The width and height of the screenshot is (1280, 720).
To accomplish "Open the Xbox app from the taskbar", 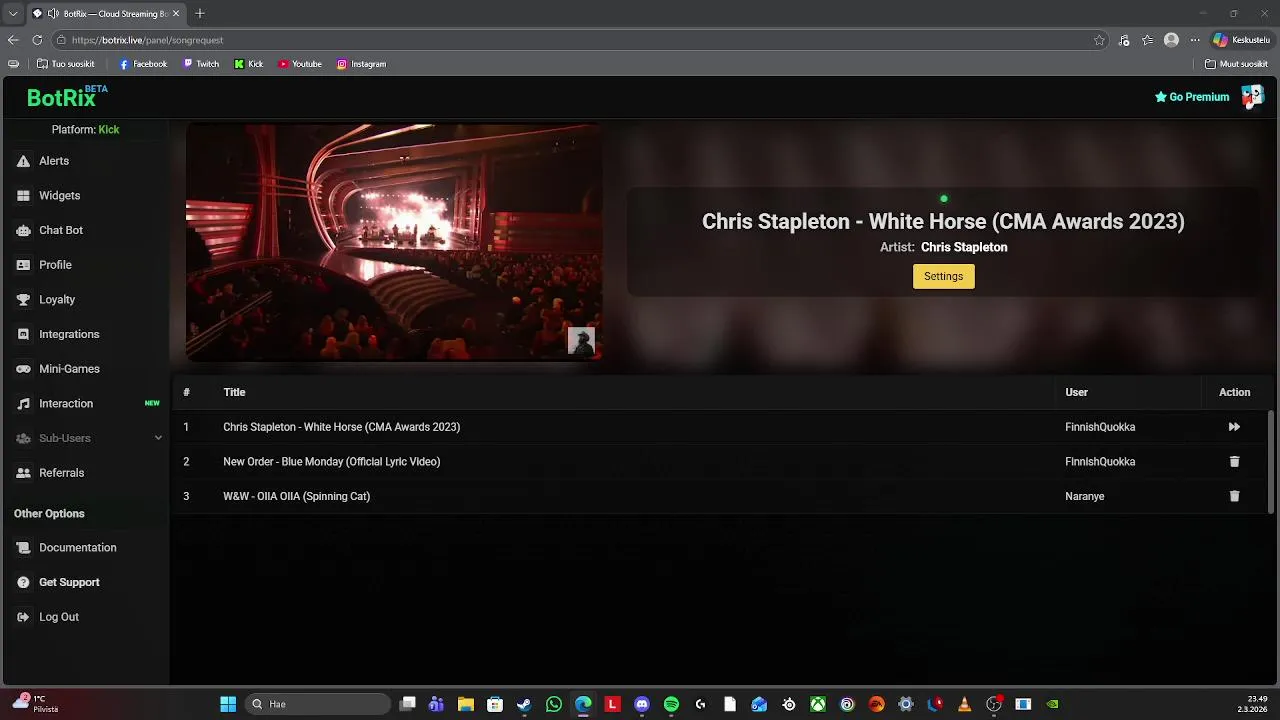I will tap(818, 704).
